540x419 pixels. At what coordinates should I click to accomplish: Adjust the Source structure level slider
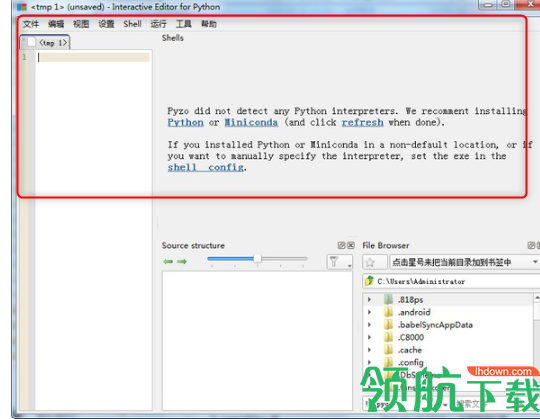(x=257, y=259)
